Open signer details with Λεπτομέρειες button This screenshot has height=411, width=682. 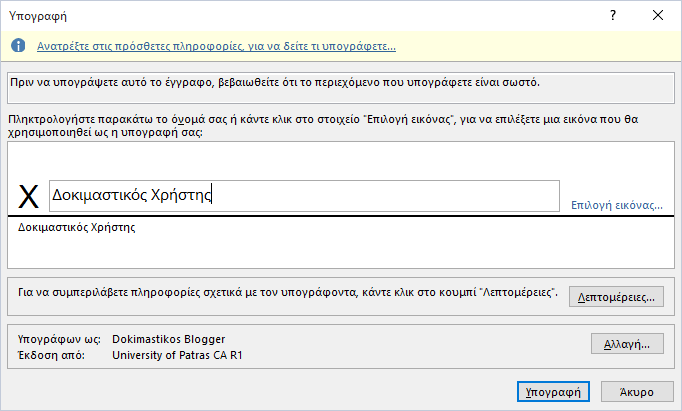[x=616, y=297]
